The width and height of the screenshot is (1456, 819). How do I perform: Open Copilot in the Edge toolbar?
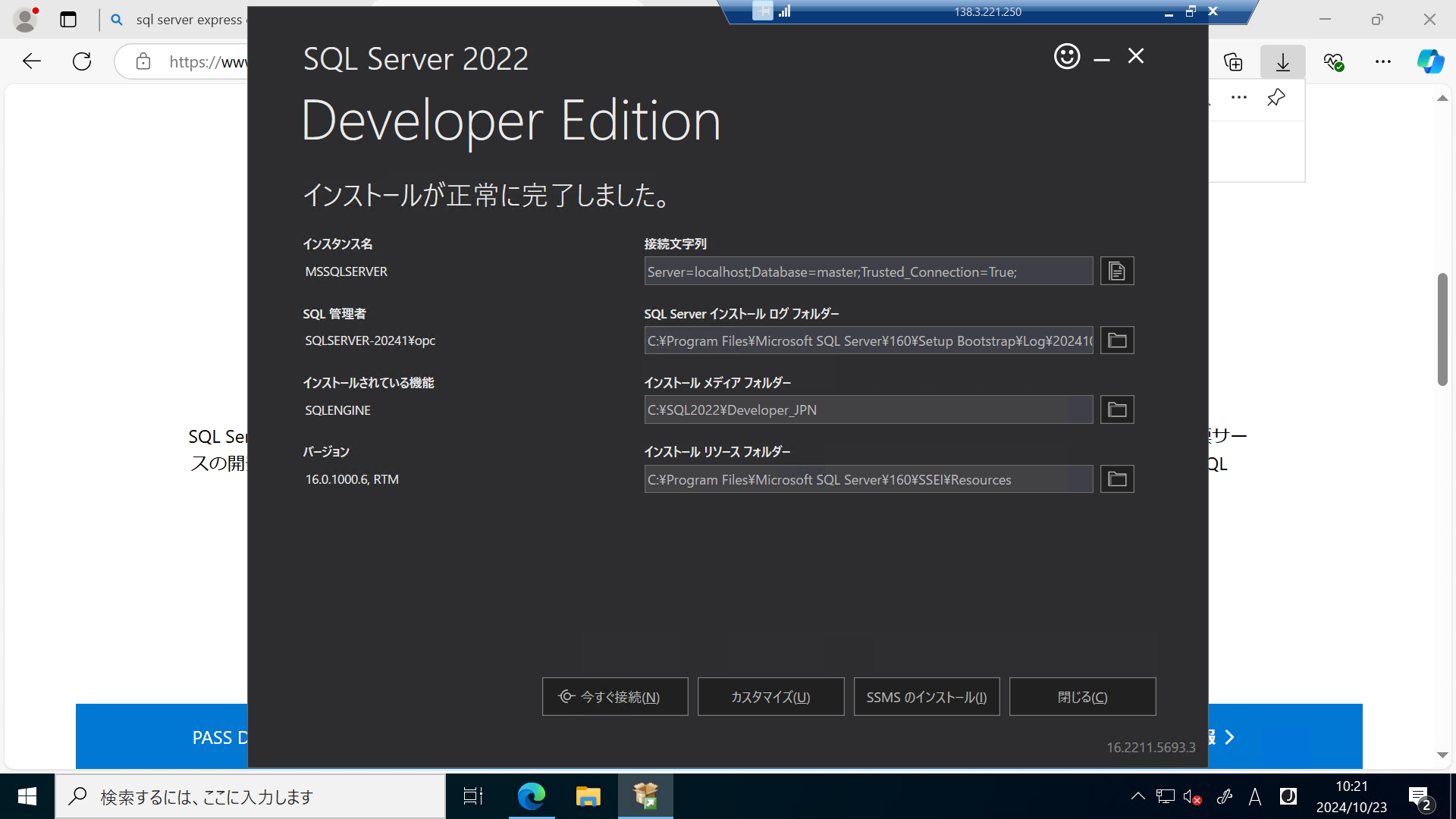coord(1430,61)
